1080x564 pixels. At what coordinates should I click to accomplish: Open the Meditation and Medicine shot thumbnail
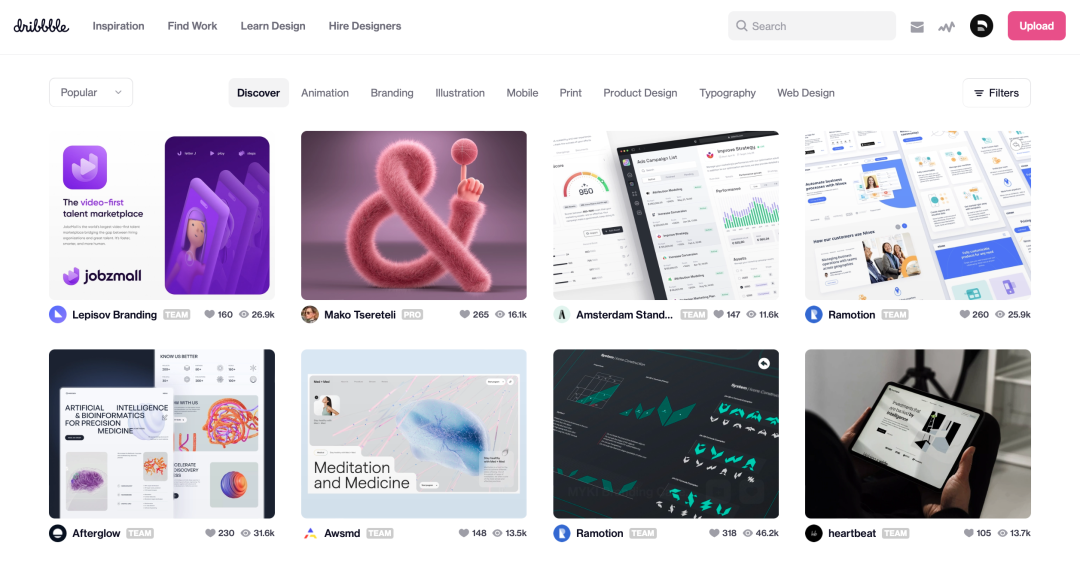[414, 434]
